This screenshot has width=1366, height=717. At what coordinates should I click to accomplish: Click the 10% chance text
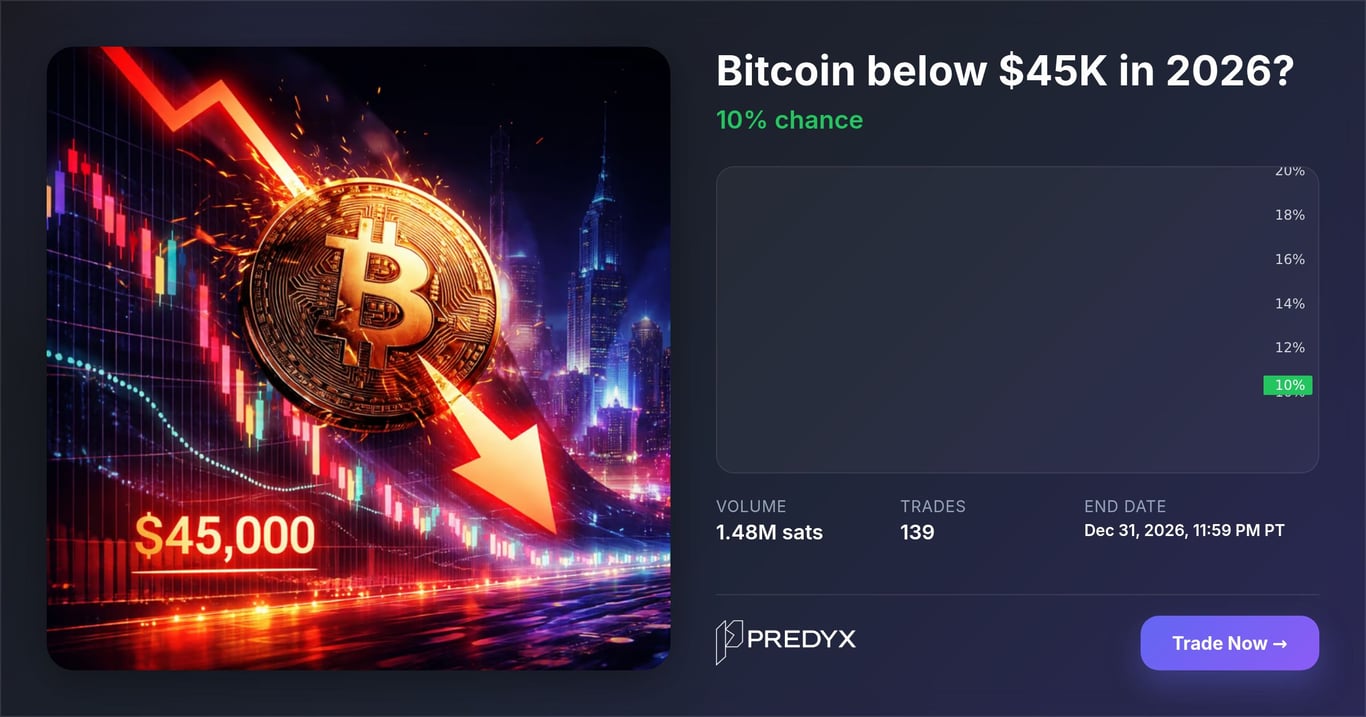789,120
